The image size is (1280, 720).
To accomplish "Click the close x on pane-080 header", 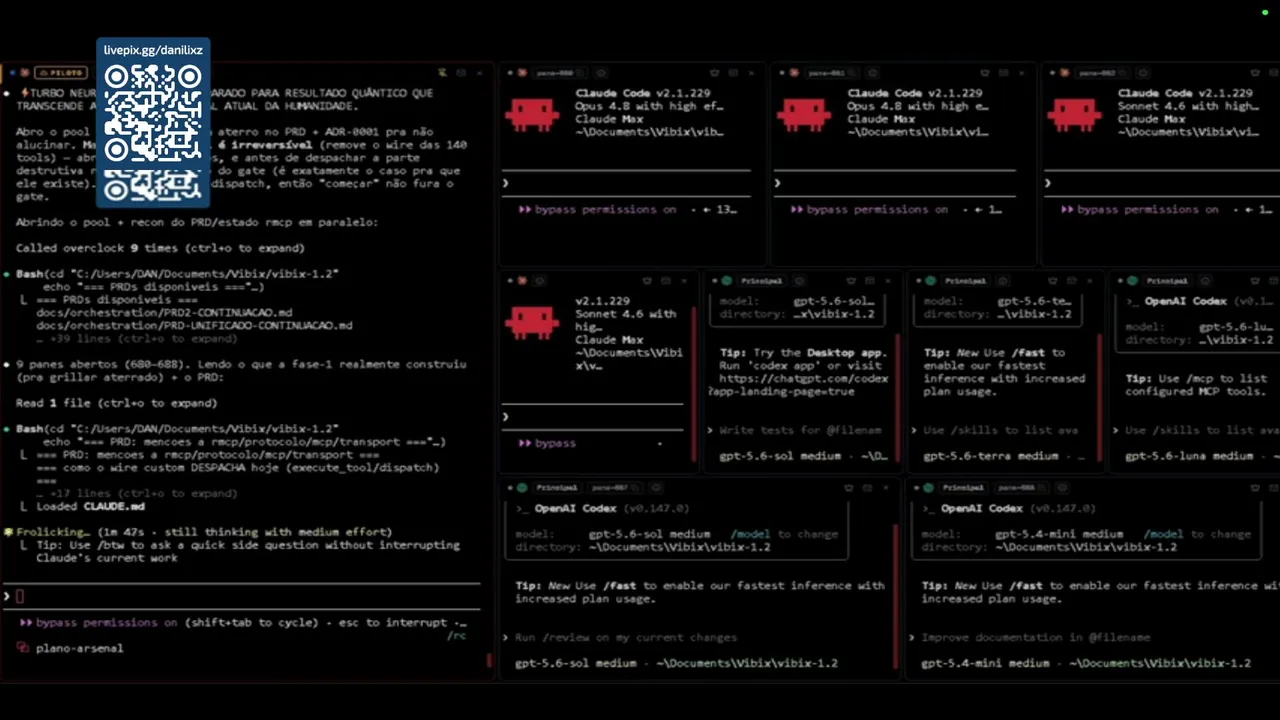I will [751, 73].
